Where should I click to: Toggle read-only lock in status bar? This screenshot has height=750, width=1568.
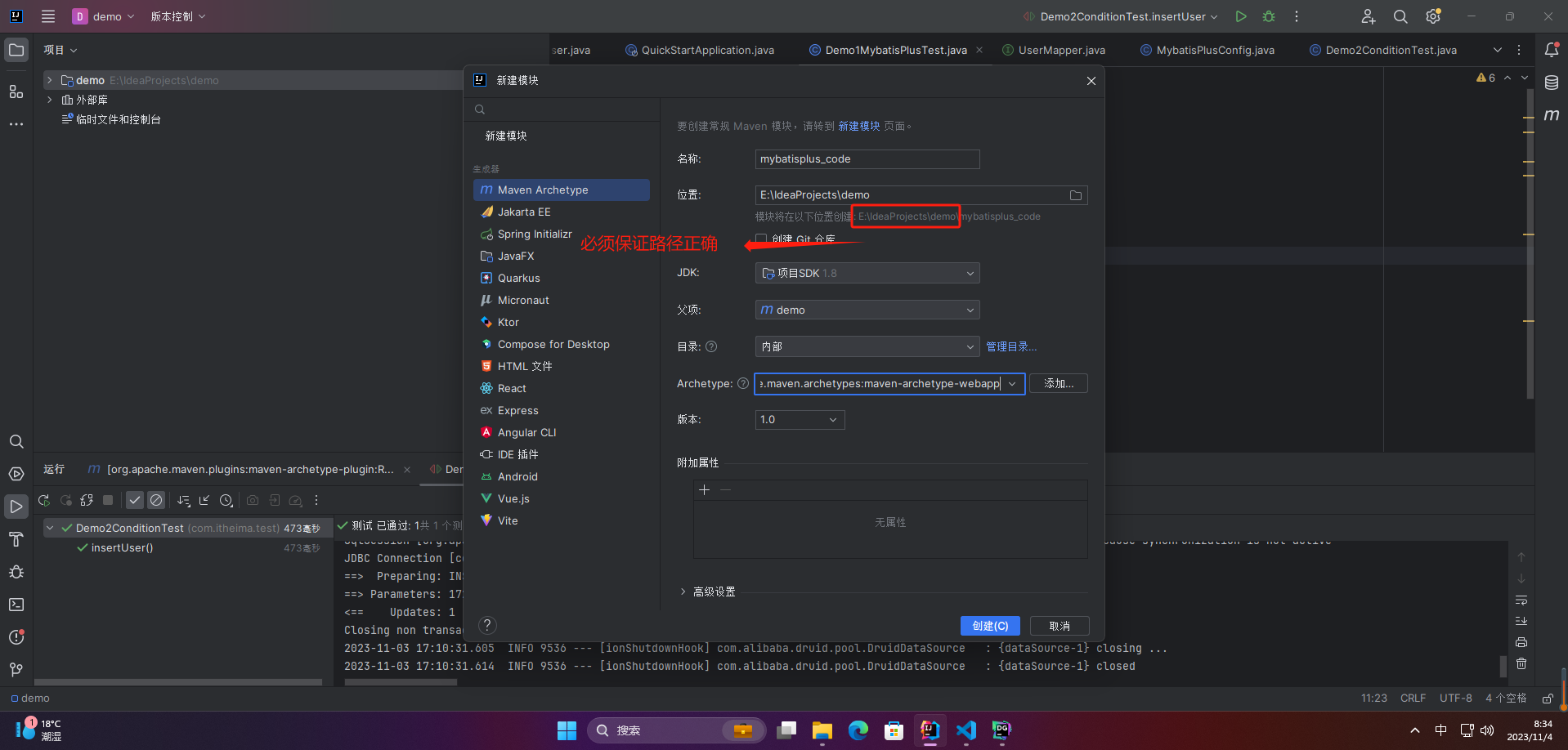(x=1548, y=699)
